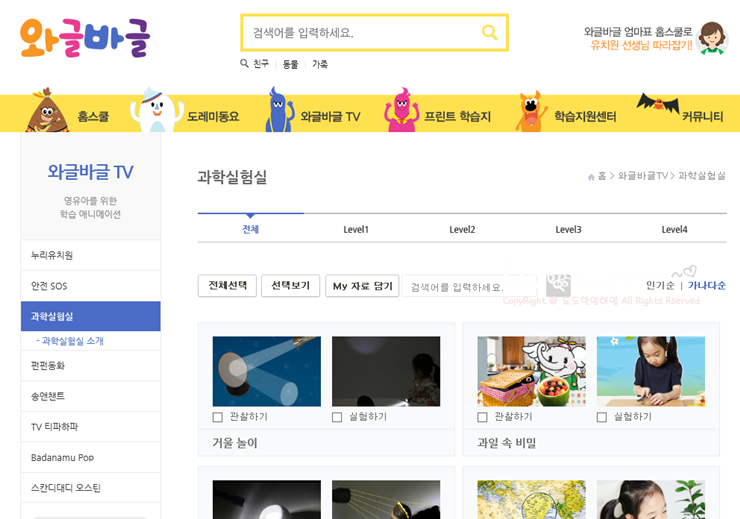Open 커뮤니티 in main navigation
The height and width of the screenshot is (519, 740).
click(702, 116)
